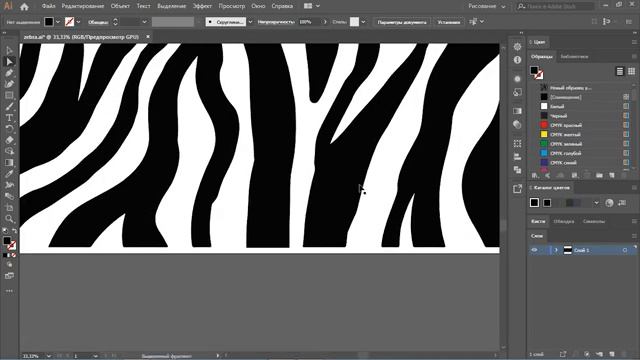The width and height of the screenshot is (640, 360).
Task: Open the stroke weight dropdown
Action: click(x=144, y=22)
